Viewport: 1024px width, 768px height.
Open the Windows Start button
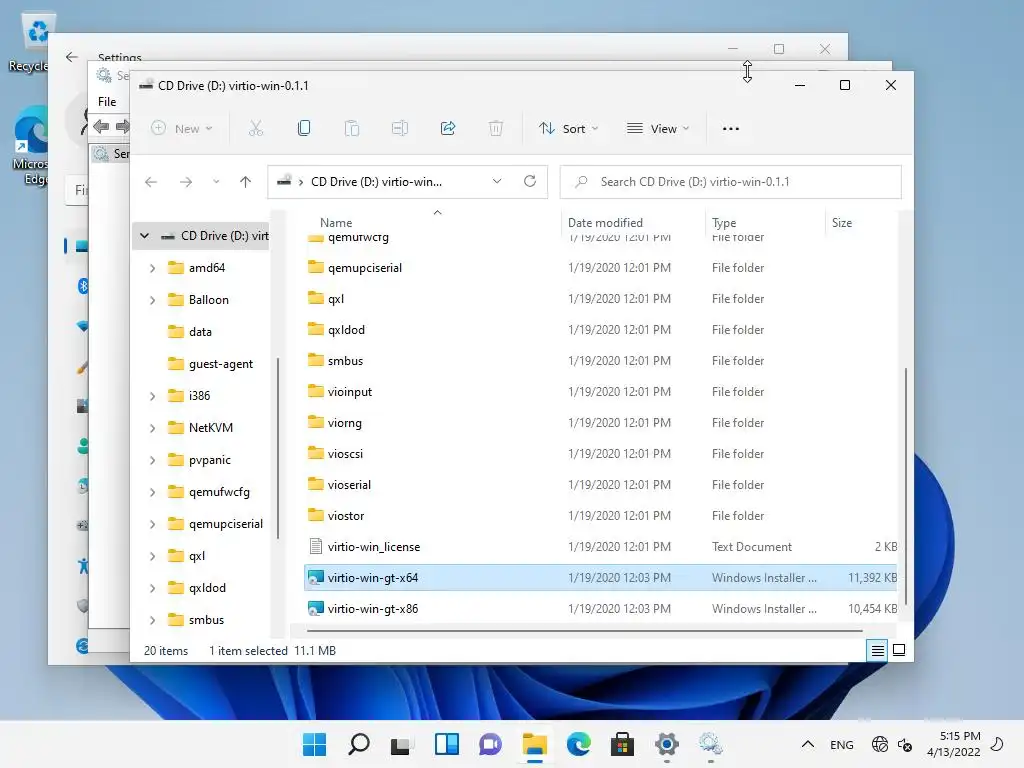point(314,744)
